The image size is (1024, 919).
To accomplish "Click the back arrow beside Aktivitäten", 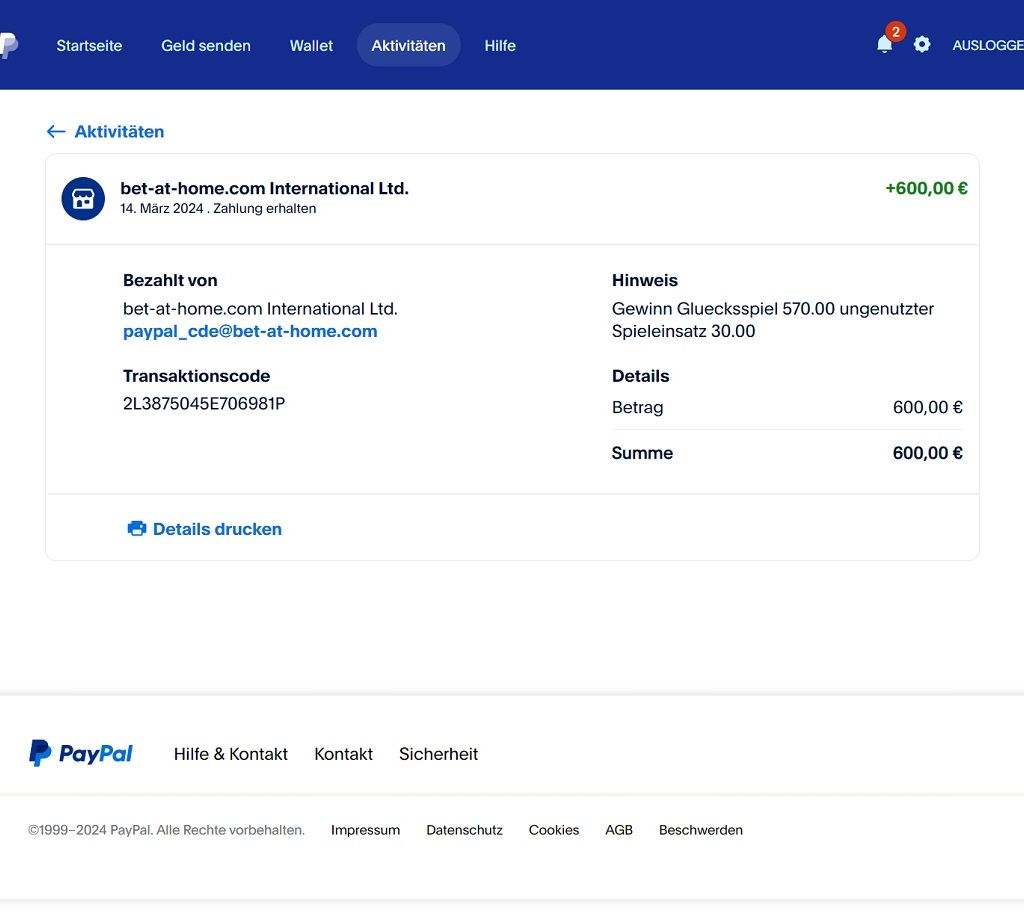I will (56, 131).
